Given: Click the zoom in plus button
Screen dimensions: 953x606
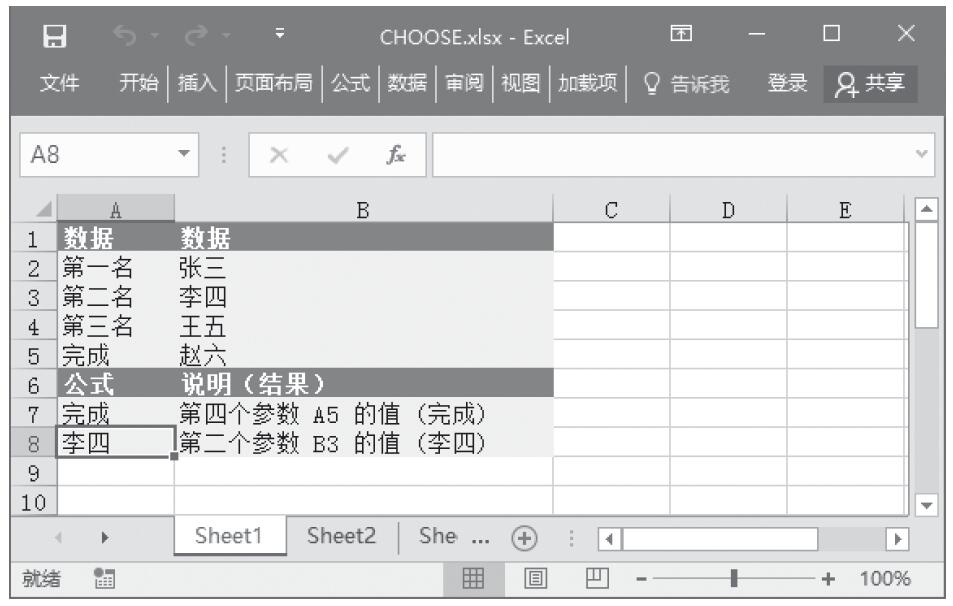Looking at the screenshot, I should pos(827,579).
